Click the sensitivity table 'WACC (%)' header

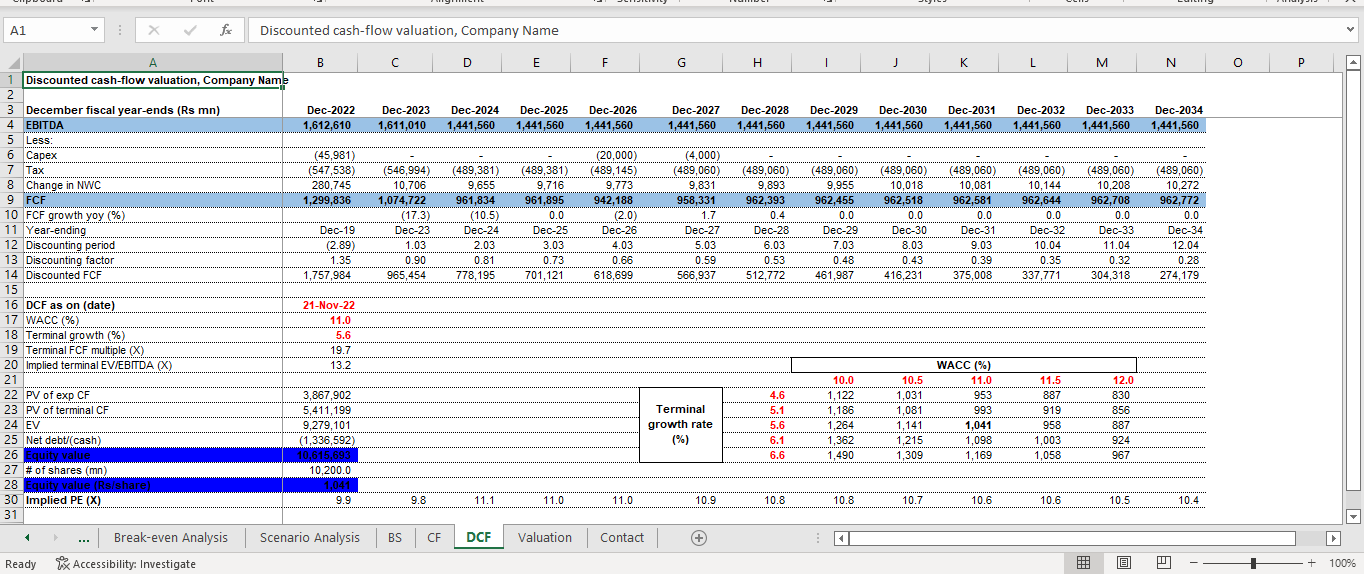click(964, 365)
